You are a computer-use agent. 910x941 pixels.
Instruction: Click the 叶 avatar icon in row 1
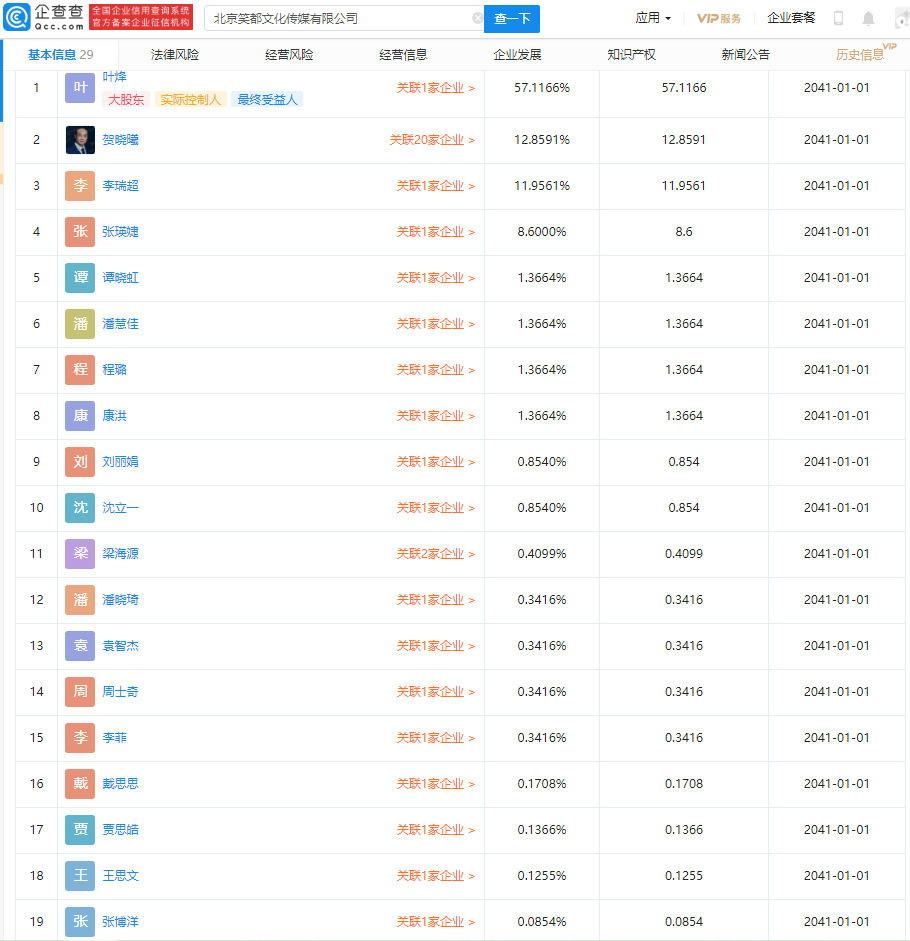[x=80, y=88]
